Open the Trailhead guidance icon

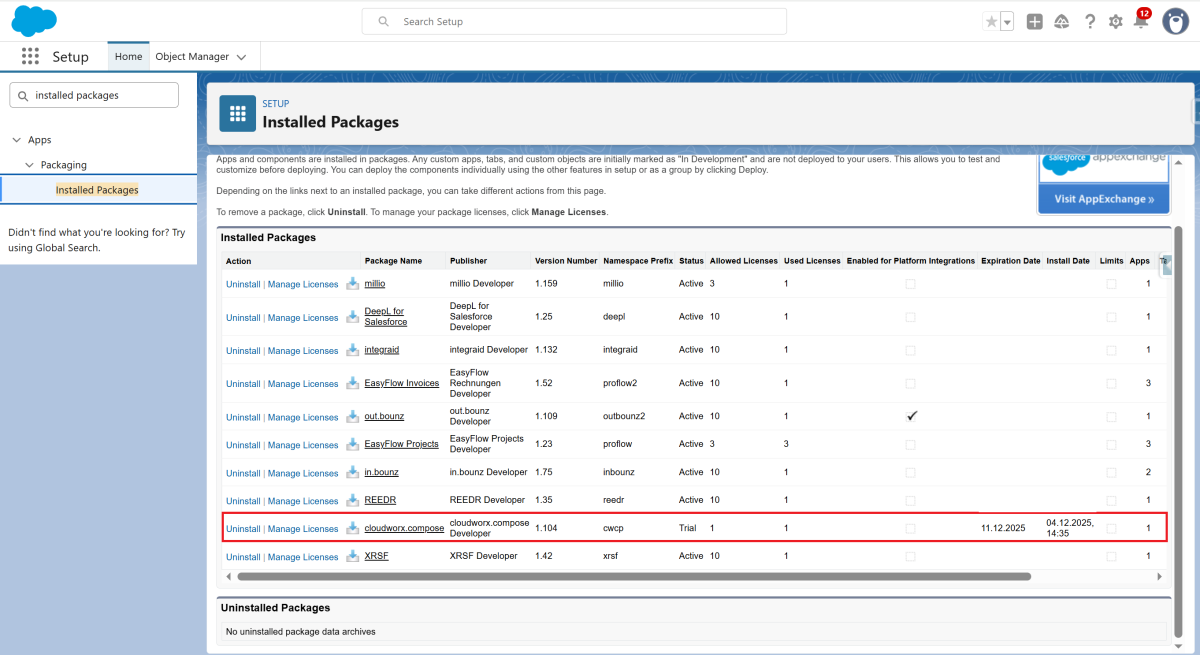(1062, 21)
